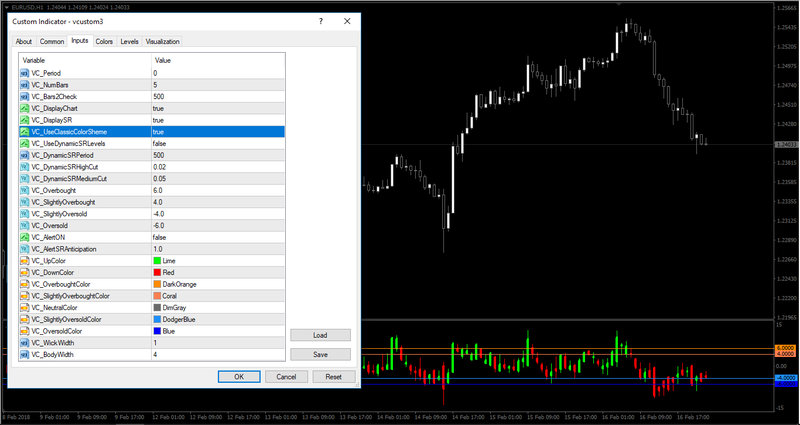Click the VC_Oversold double icon
The width and height of the screenshot is (800, 425).
24,226
